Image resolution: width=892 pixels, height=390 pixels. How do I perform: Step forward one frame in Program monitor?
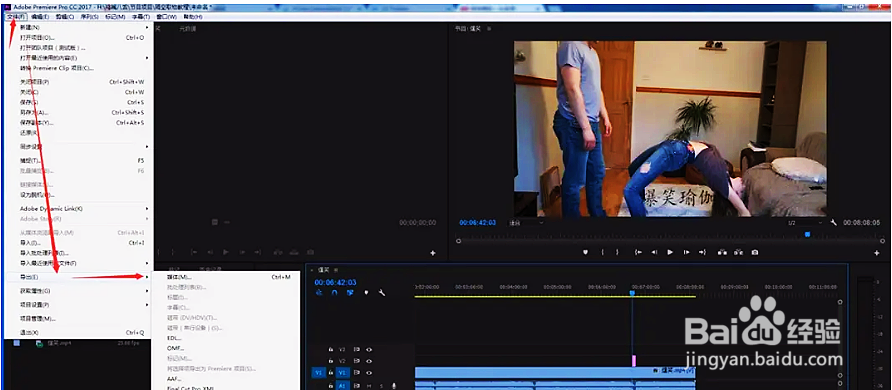click(687, 252)
